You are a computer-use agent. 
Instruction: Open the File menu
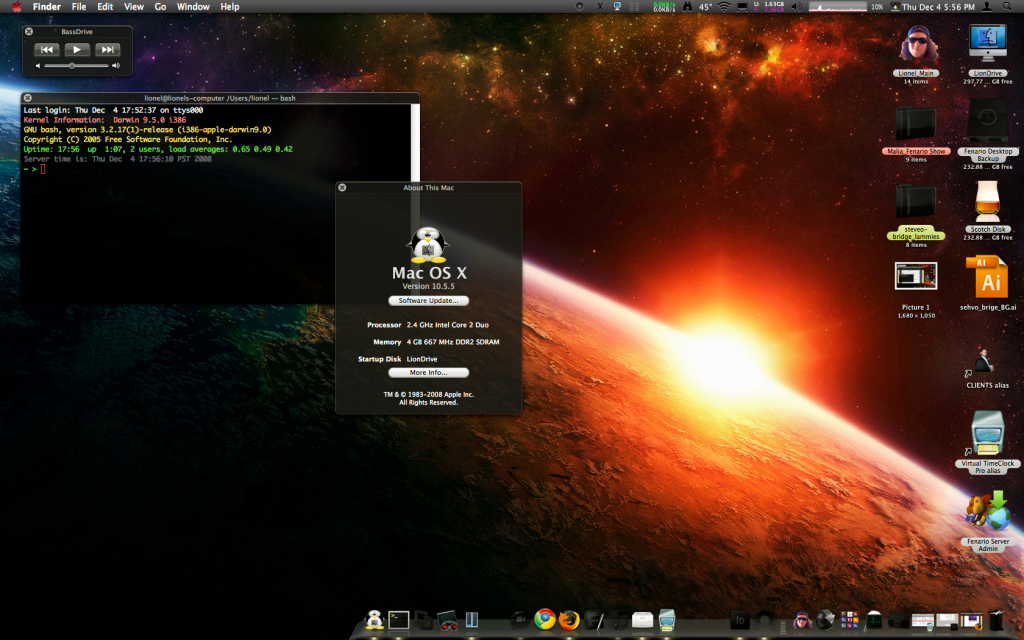(79, 7)
